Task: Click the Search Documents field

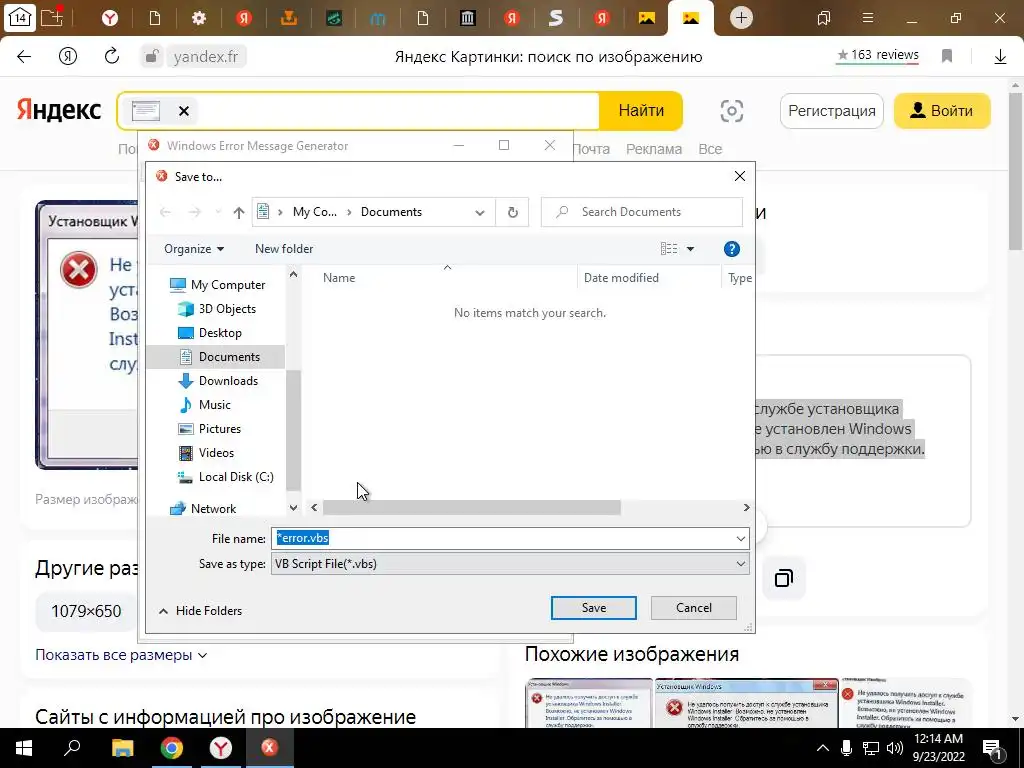Action: click(642, 212)
